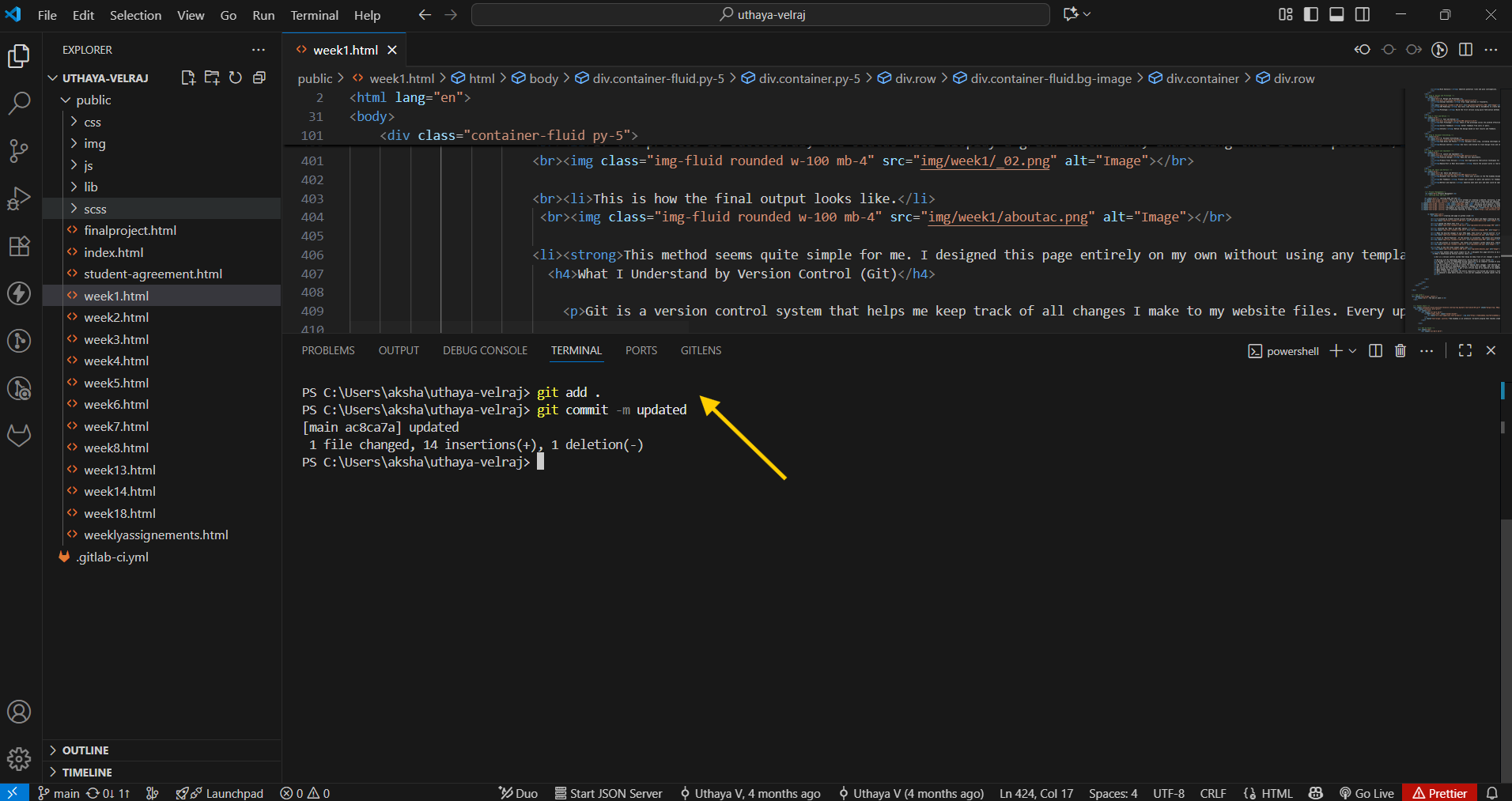
Task: Close the week1.html editor tab
Action: tap(392, 50)
